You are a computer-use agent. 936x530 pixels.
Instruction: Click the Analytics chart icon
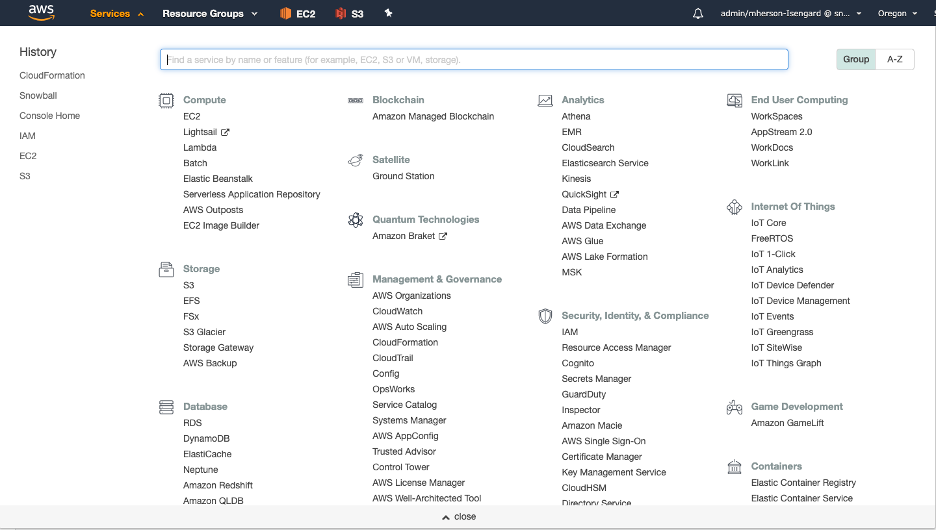pyautogui.click(x=545, y=100)
